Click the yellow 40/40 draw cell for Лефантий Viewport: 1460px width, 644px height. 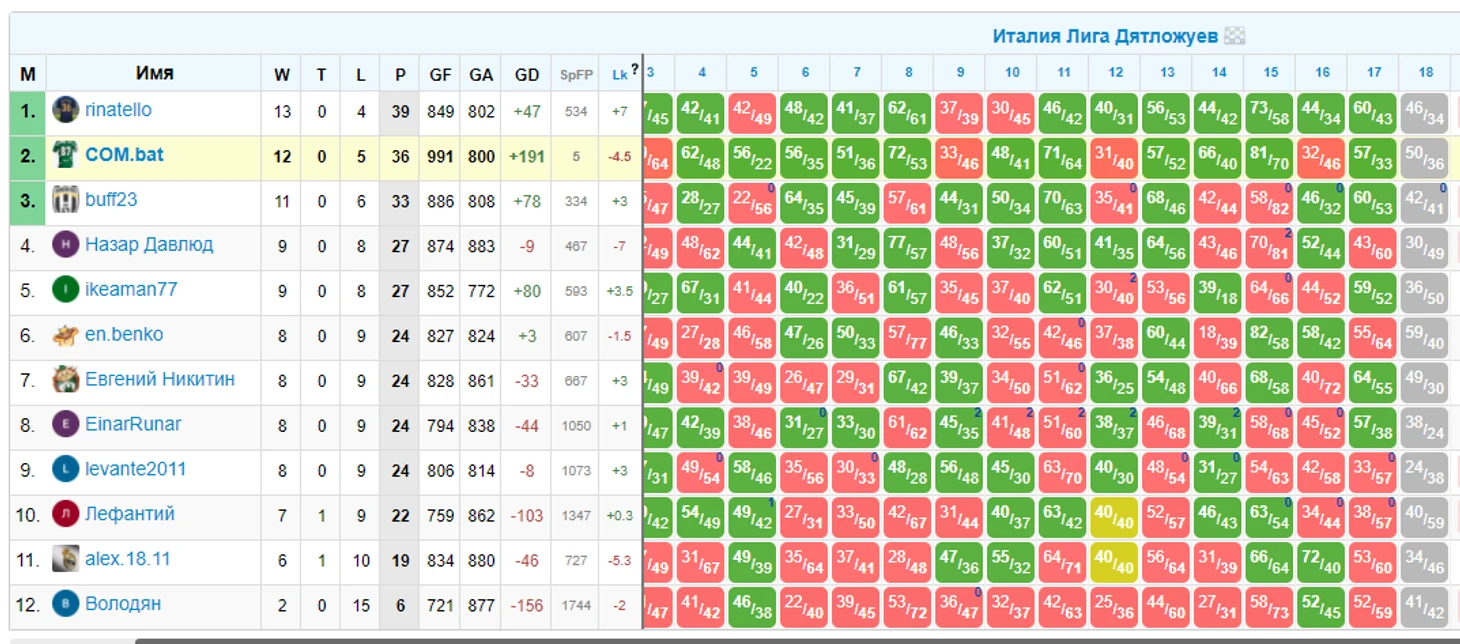point(1115,516)
